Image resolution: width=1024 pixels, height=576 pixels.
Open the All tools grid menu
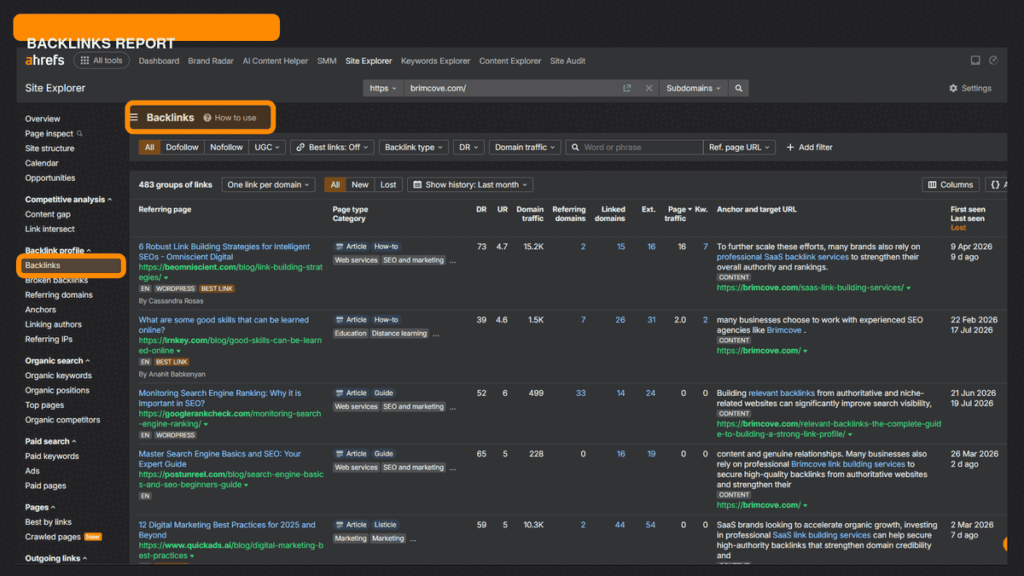pos(101,61)
